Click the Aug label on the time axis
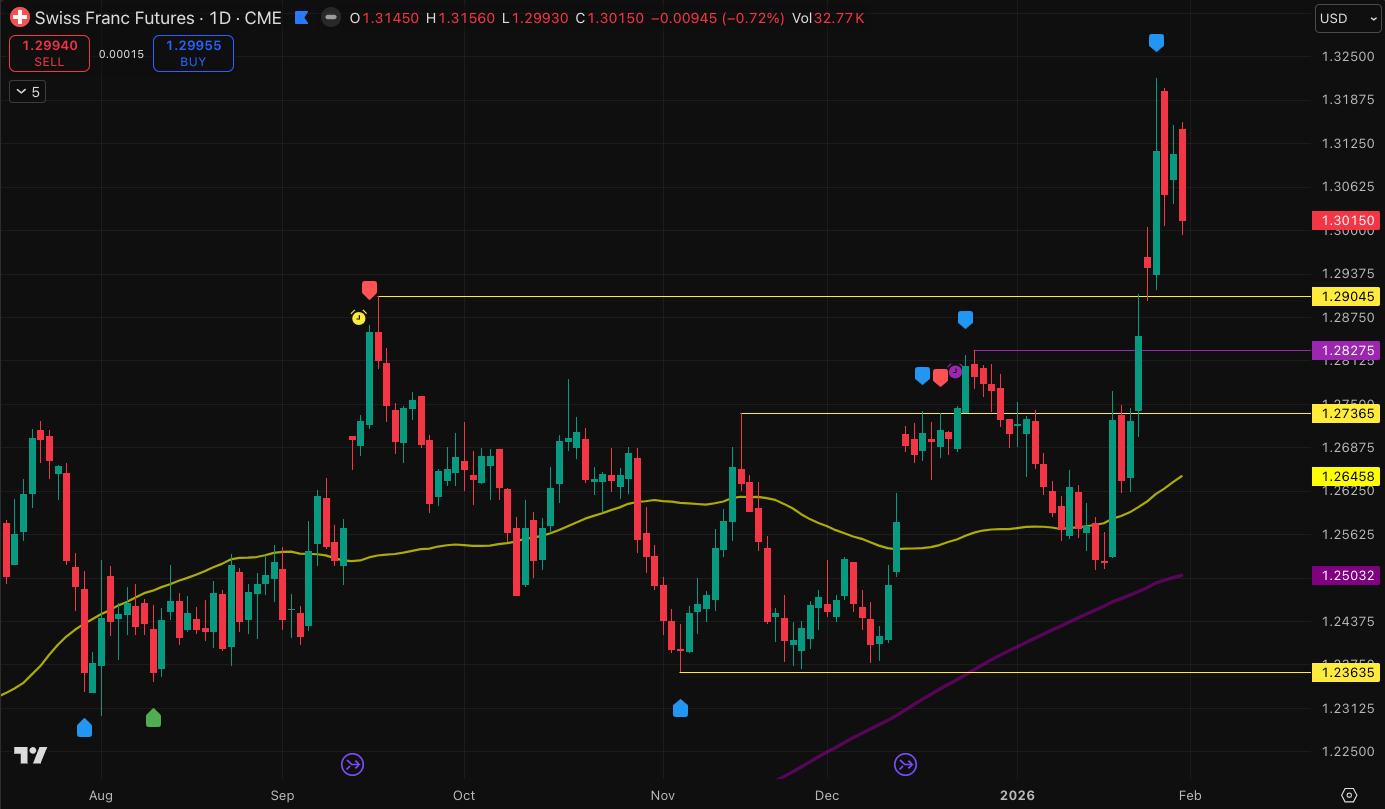This screenshot has width=1385, height=809. [101, 796]
